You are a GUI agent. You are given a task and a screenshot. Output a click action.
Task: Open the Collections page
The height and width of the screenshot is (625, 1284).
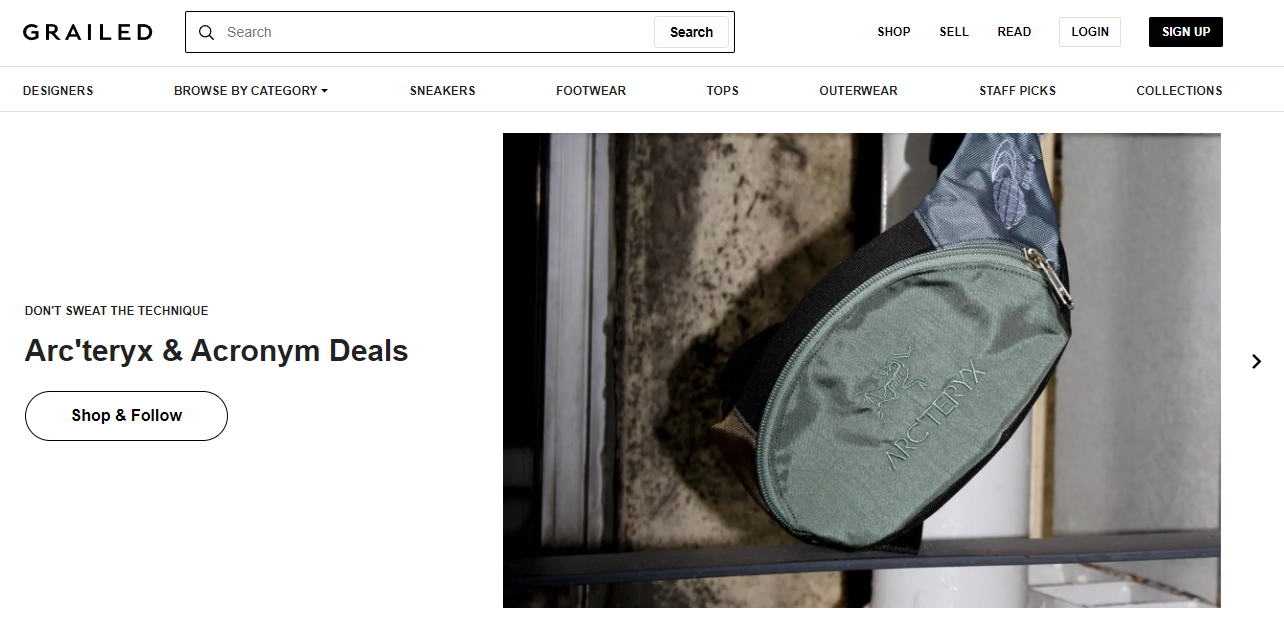(x=1179, y=90)
